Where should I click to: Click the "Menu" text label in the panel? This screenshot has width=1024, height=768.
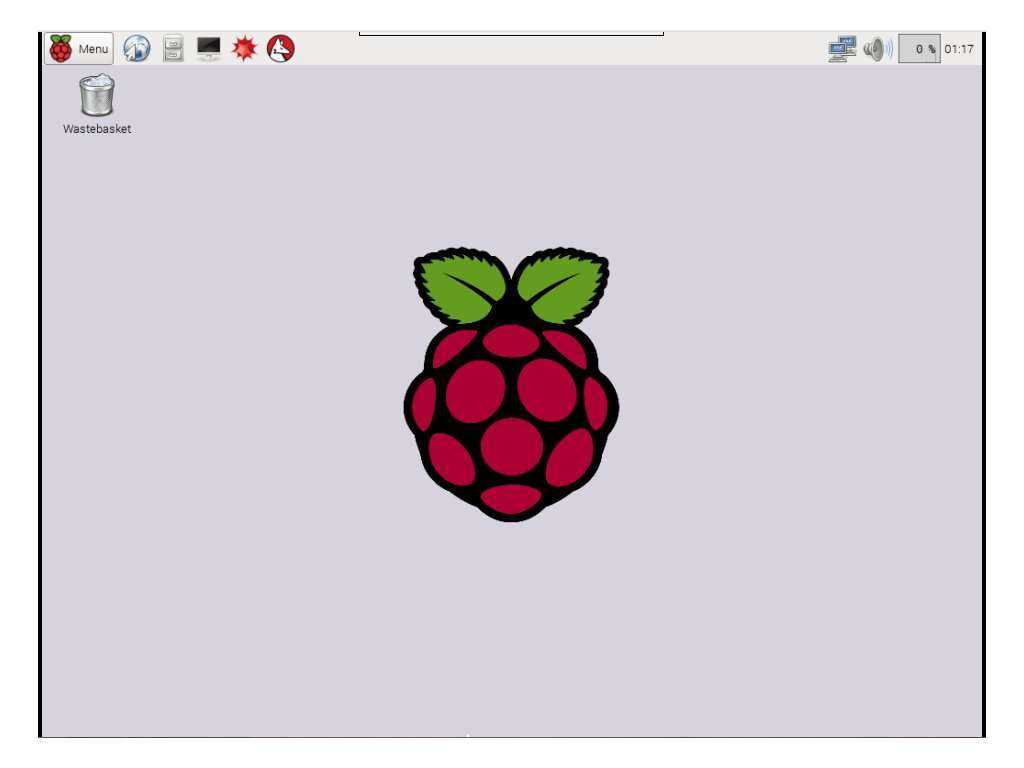click(x=93, y=49)
